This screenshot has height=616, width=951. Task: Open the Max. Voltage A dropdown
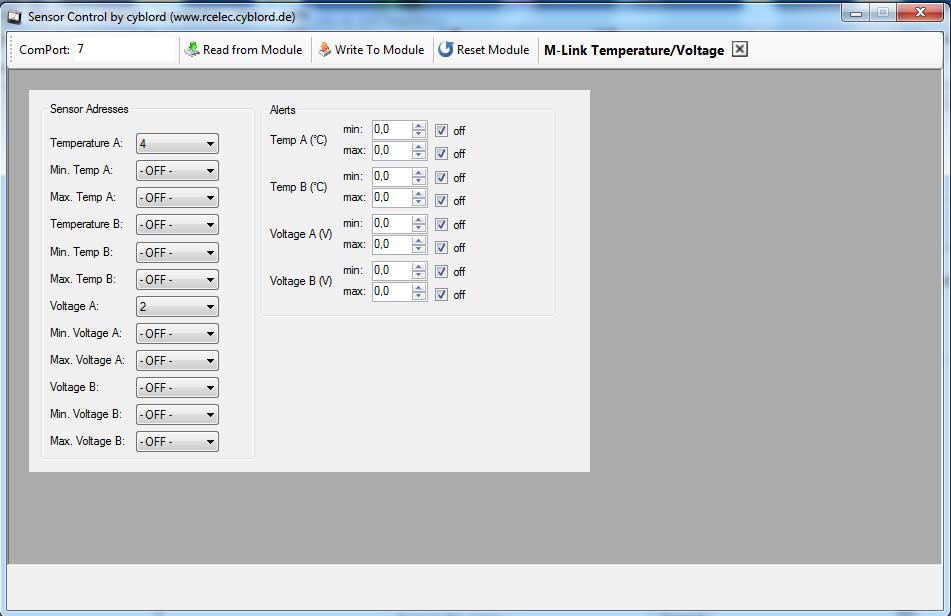click(x=177, y=361)
